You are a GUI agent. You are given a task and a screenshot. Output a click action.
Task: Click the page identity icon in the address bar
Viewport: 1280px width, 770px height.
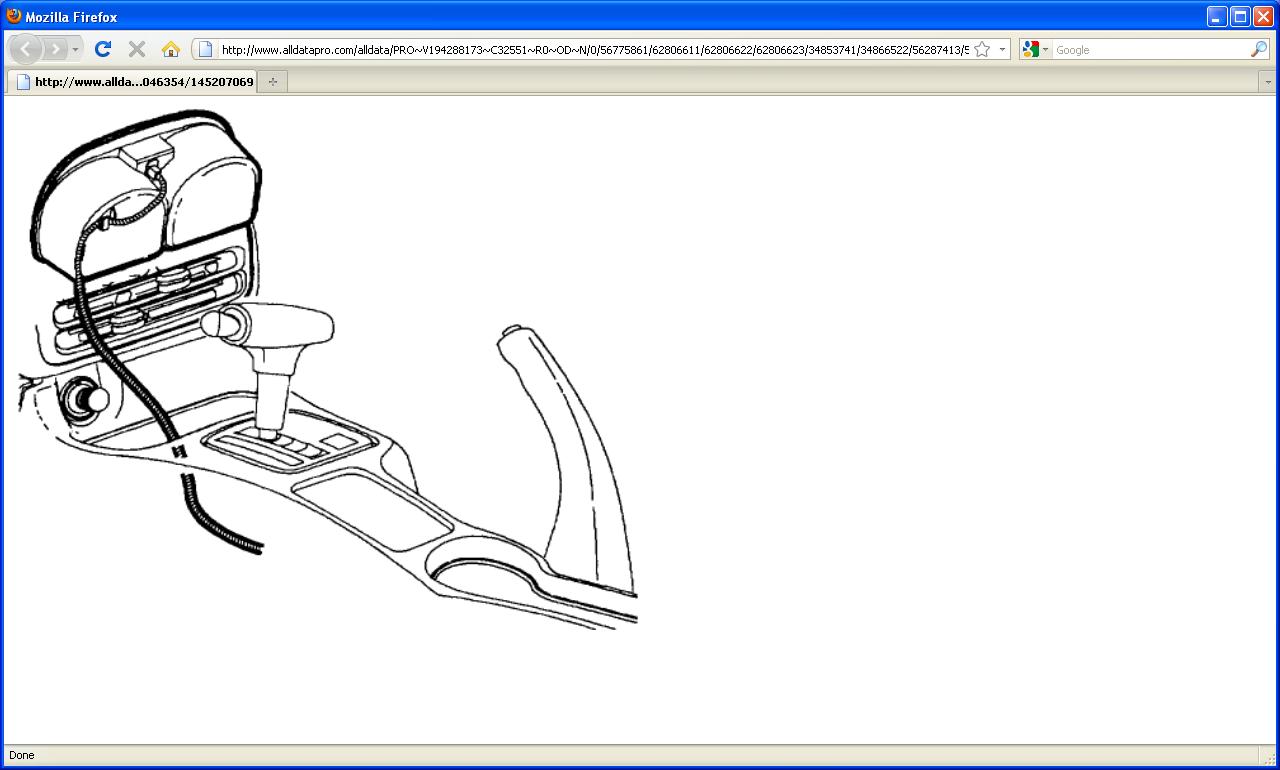coord(206,49)
